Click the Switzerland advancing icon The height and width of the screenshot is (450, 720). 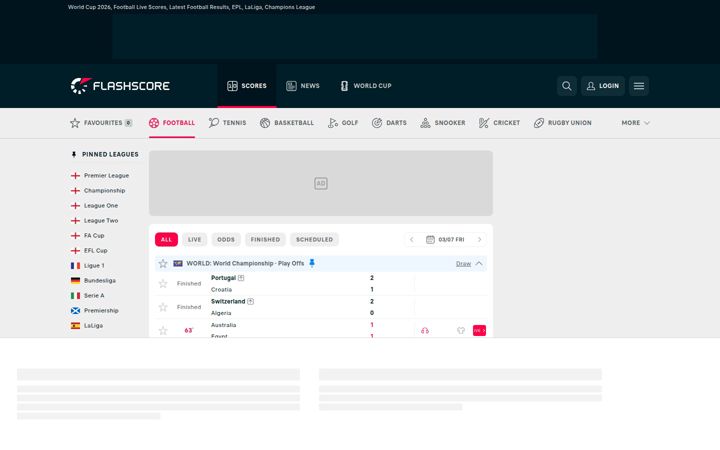click(x=251, y=302)
